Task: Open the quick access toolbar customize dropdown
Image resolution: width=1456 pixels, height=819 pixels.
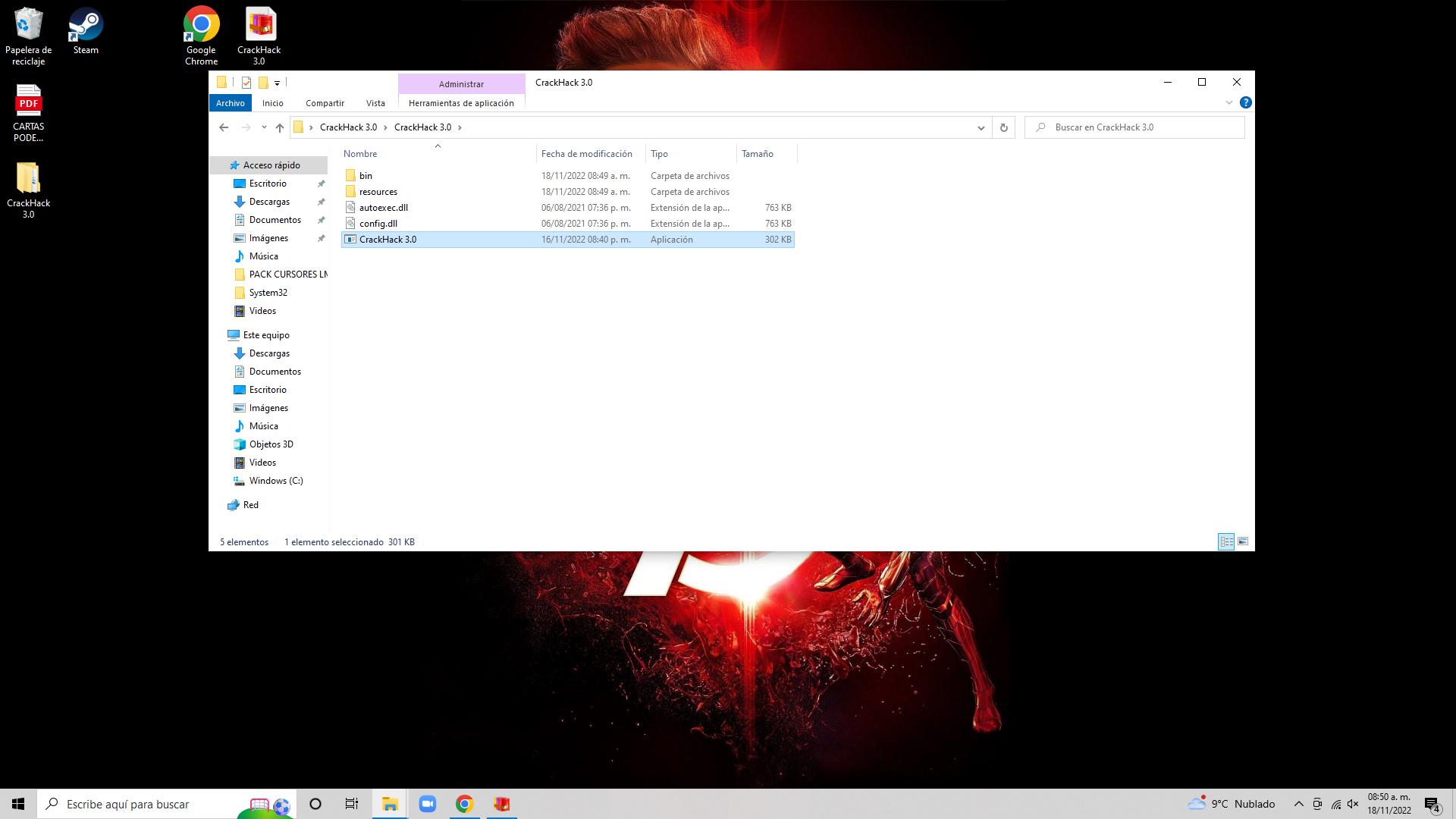Action: click(x=278, y=83)
